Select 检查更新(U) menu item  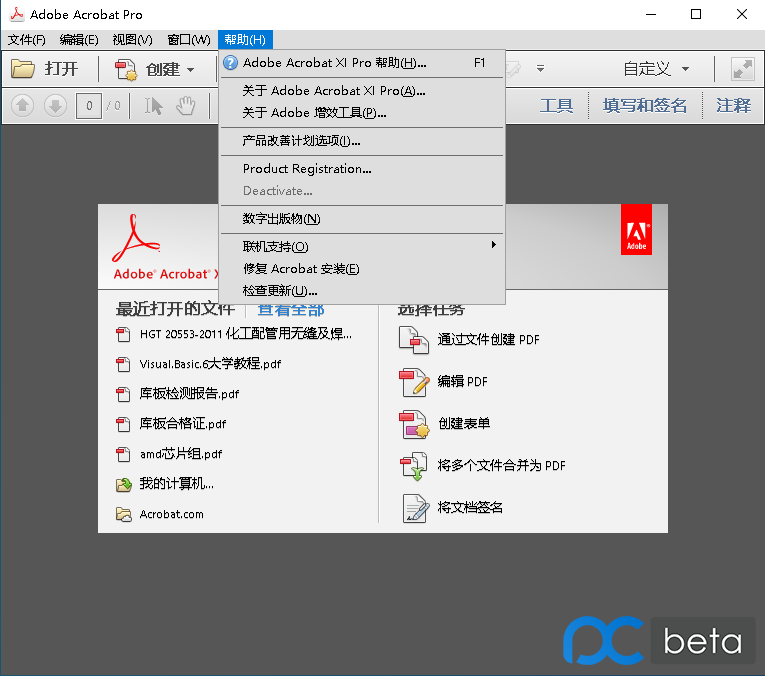coord(362,291)
